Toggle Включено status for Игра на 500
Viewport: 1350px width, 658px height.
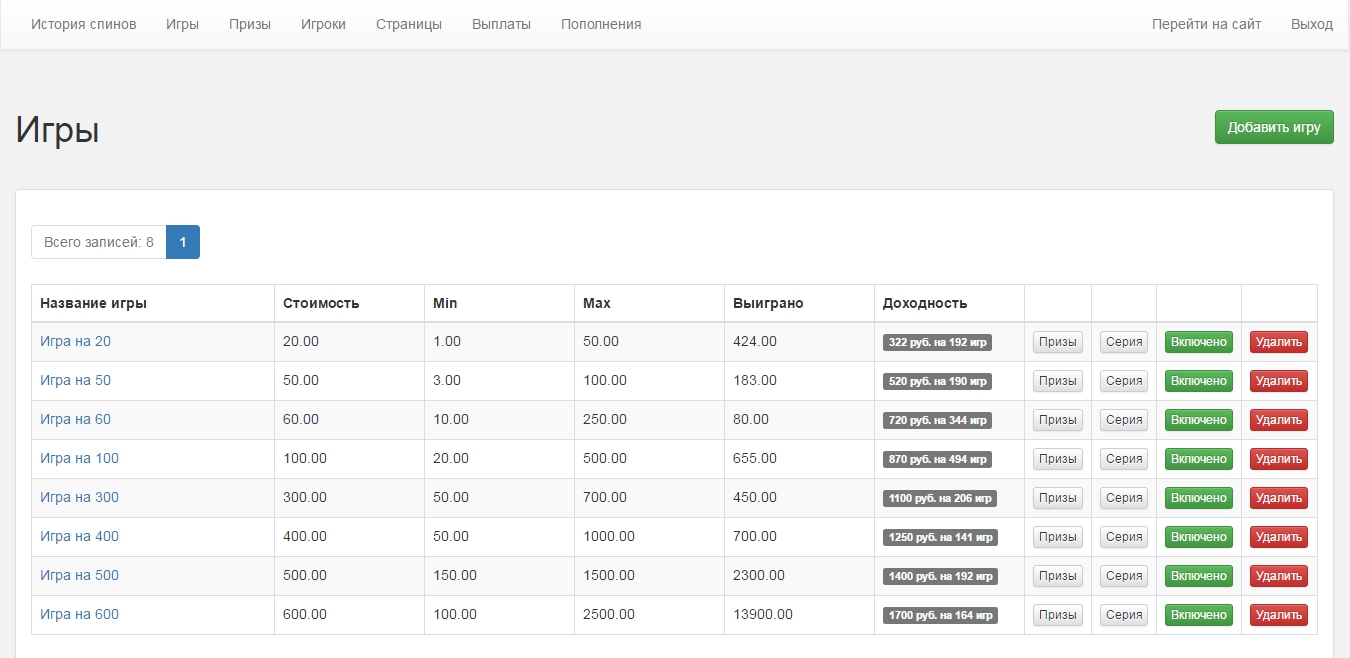pos(1198,576)
